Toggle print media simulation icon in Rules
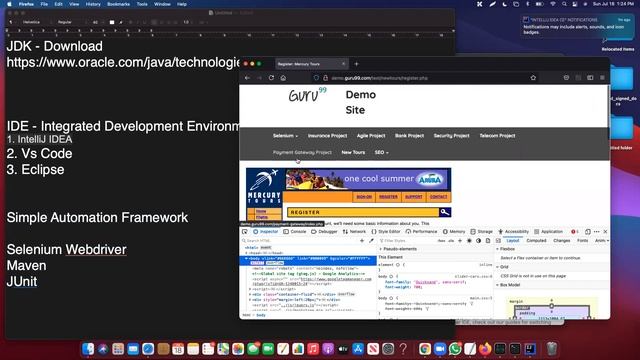 point(488,241)
